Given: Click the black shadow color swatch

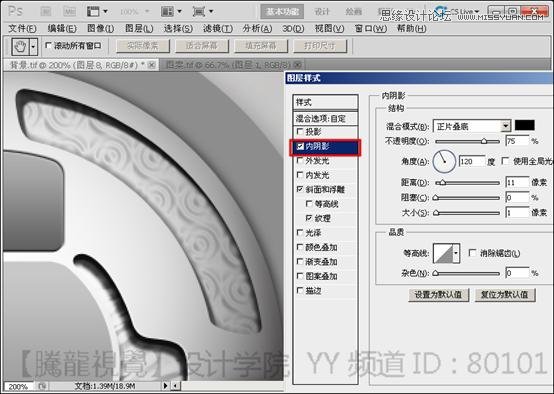Looking at the screenshot, I should click(x=524, y=126).
